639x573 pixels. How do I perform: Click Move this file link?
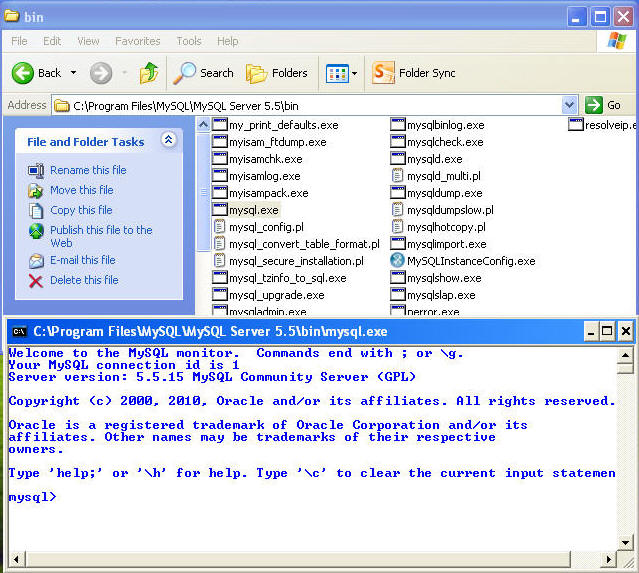tap(82, 190)
